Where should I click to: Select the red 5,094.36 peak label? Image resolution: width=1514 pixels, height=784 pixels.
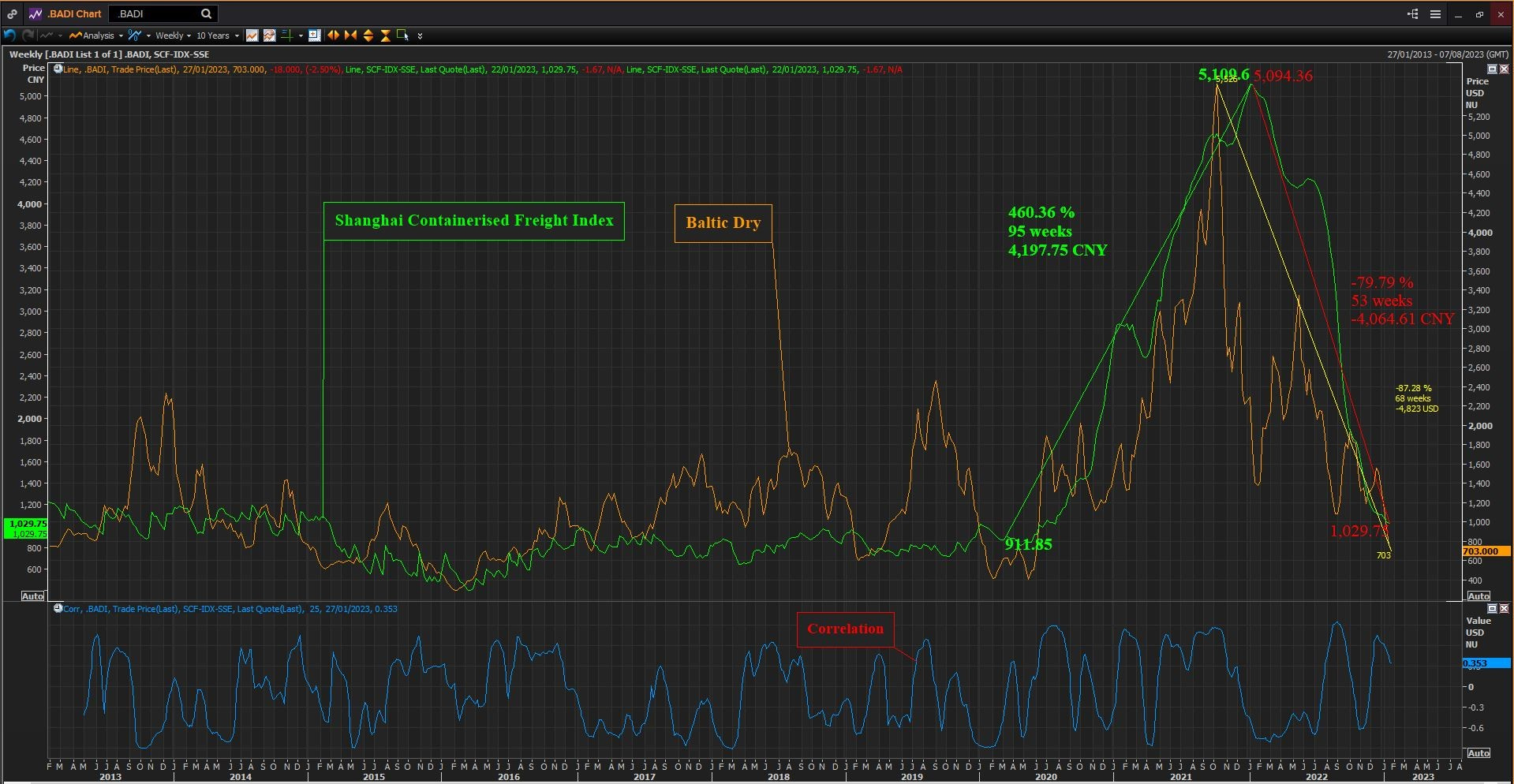(x=1283, y=76)
